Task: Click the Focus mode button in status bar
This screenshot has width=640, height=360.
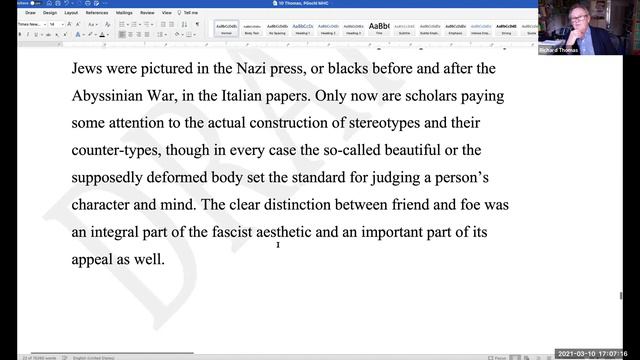Action: tap(497, 358)
